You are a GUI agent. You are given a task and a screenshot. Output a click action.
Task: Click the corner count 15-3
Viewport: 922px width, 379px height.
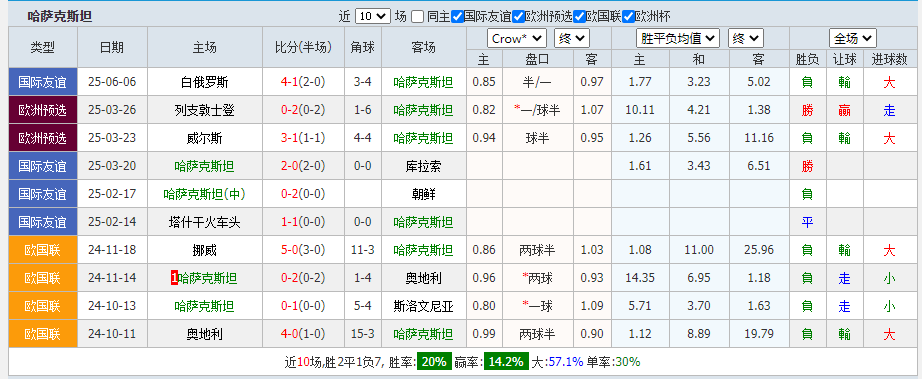coord(363,334)
